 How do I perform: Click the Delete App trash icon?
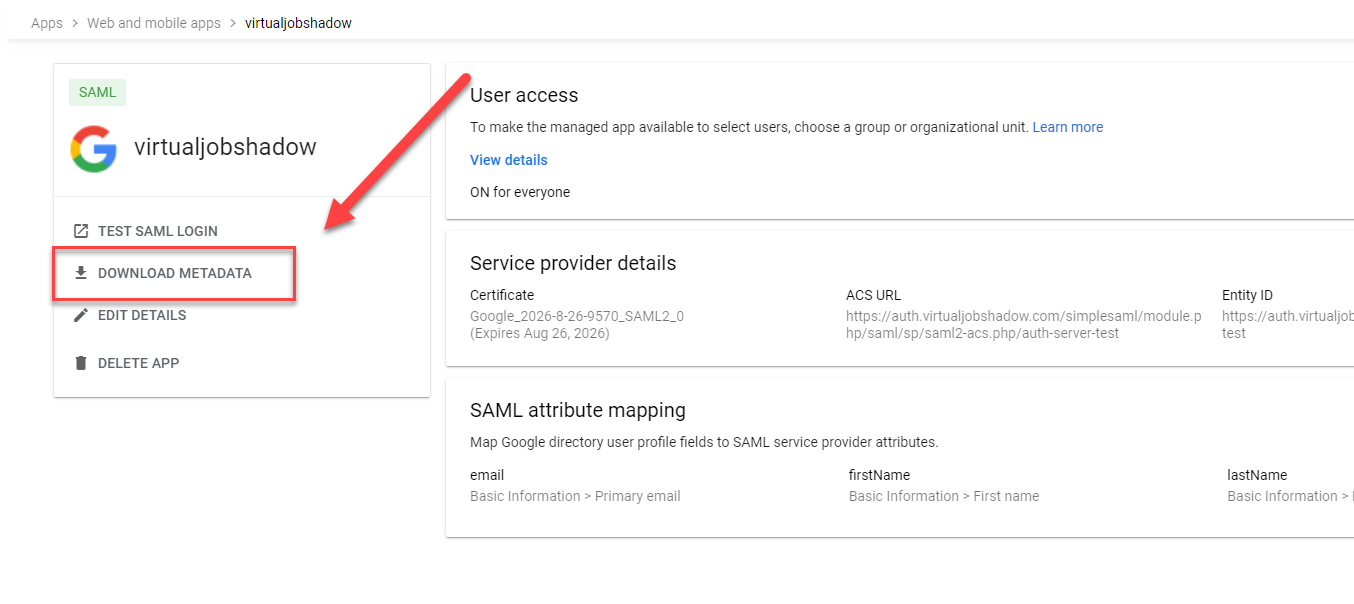click(81, 363)
